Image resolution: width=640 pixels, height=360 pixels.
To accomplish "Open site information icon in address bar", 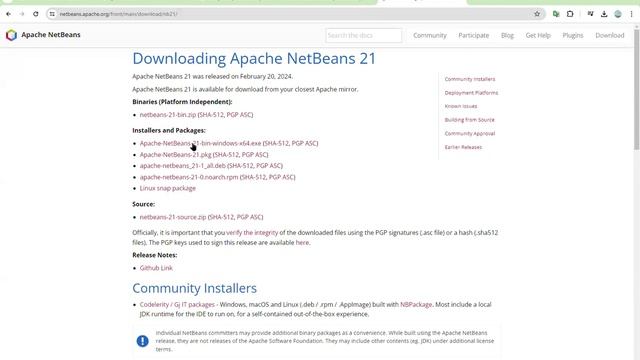I will [x=52, y=14].
